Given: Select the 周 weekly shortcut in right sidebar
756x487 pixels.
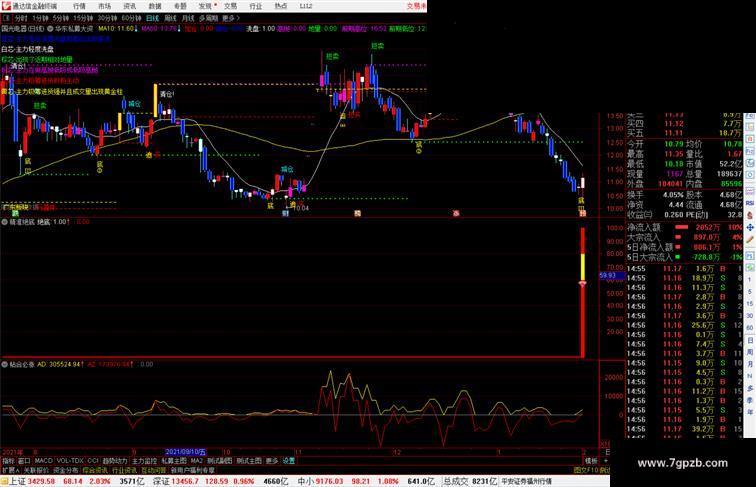Looking at the screenshot, I should 750,352.
